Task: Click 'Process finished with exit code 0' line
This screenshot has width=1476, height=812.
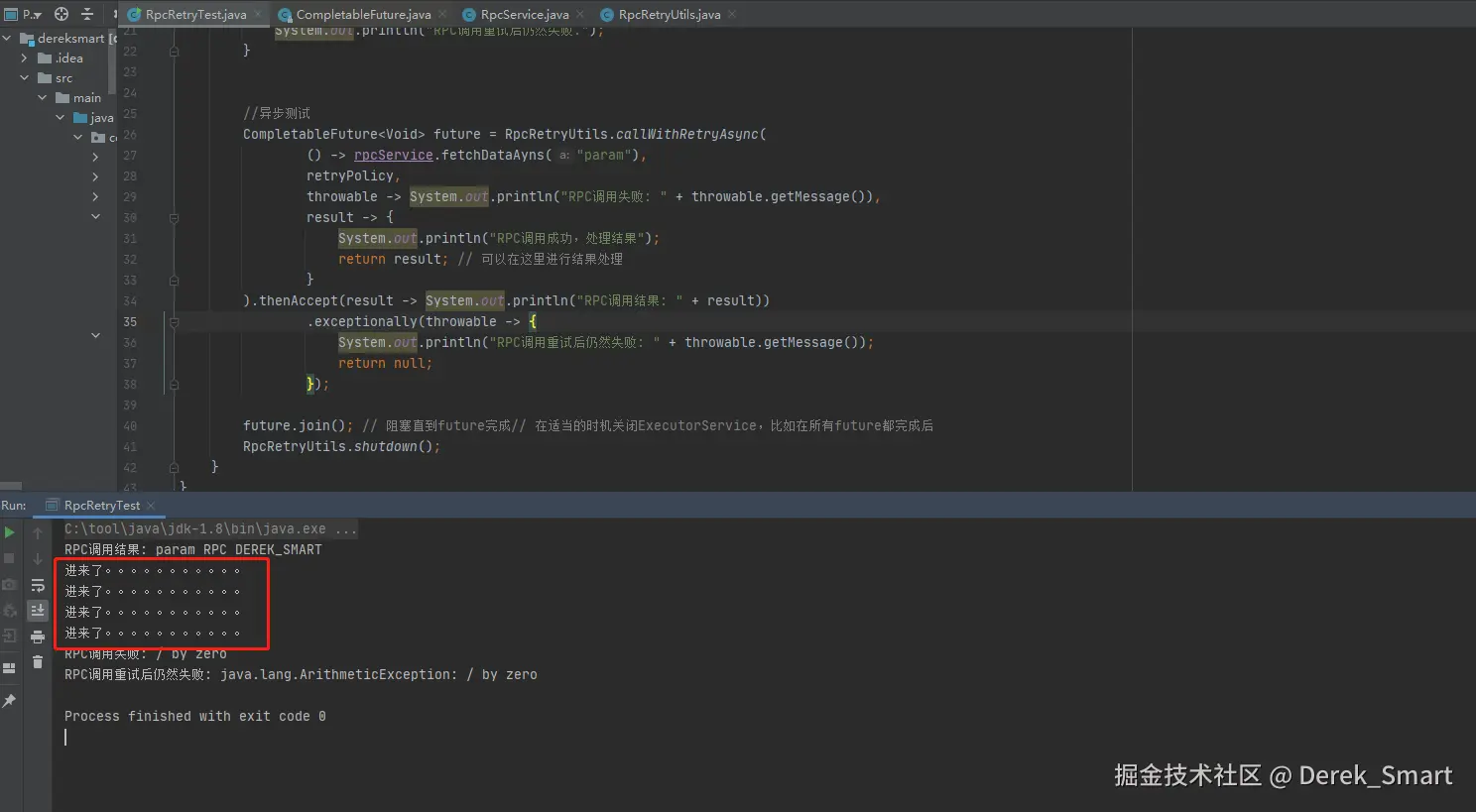Action: [x=195, y=716]
